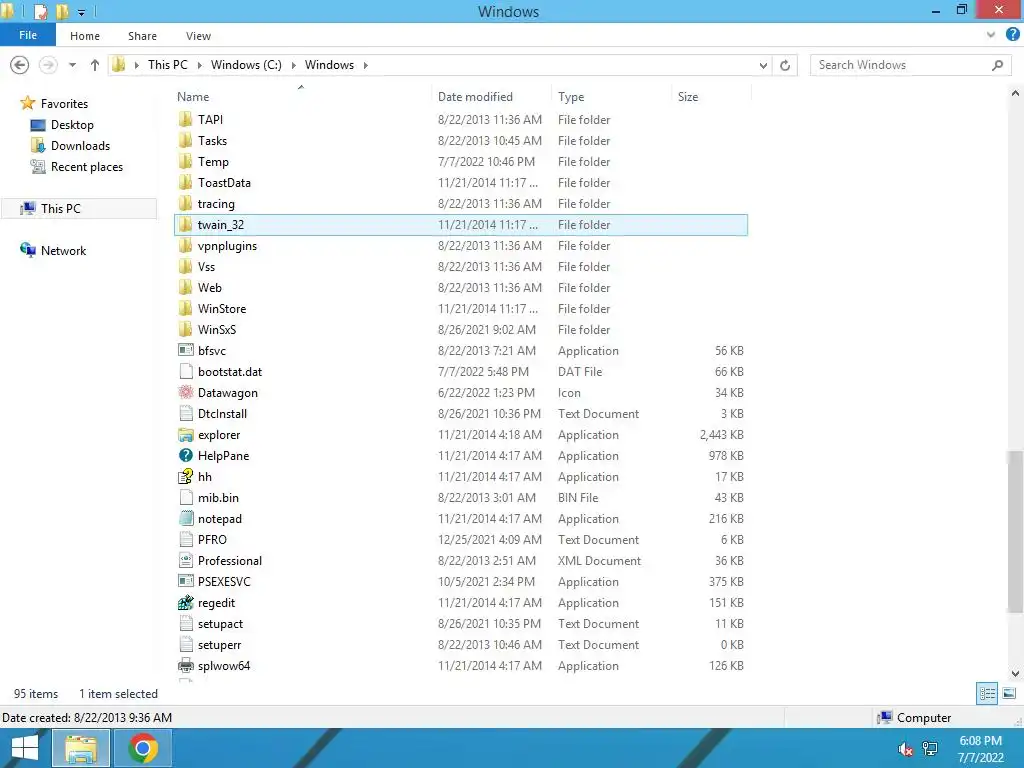Expand breadcrumb arrow after Windows
This screenshot has width=1024, height=768.
(366, 65)
